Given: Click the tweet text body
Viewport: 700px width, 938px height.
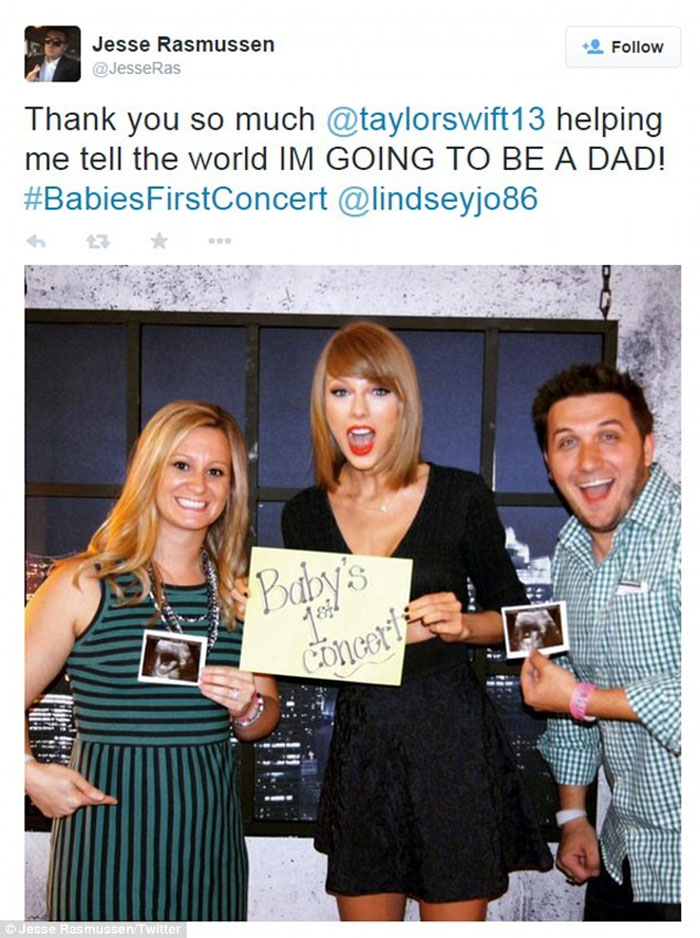Looking at the screenshot, I should [345, 159].
